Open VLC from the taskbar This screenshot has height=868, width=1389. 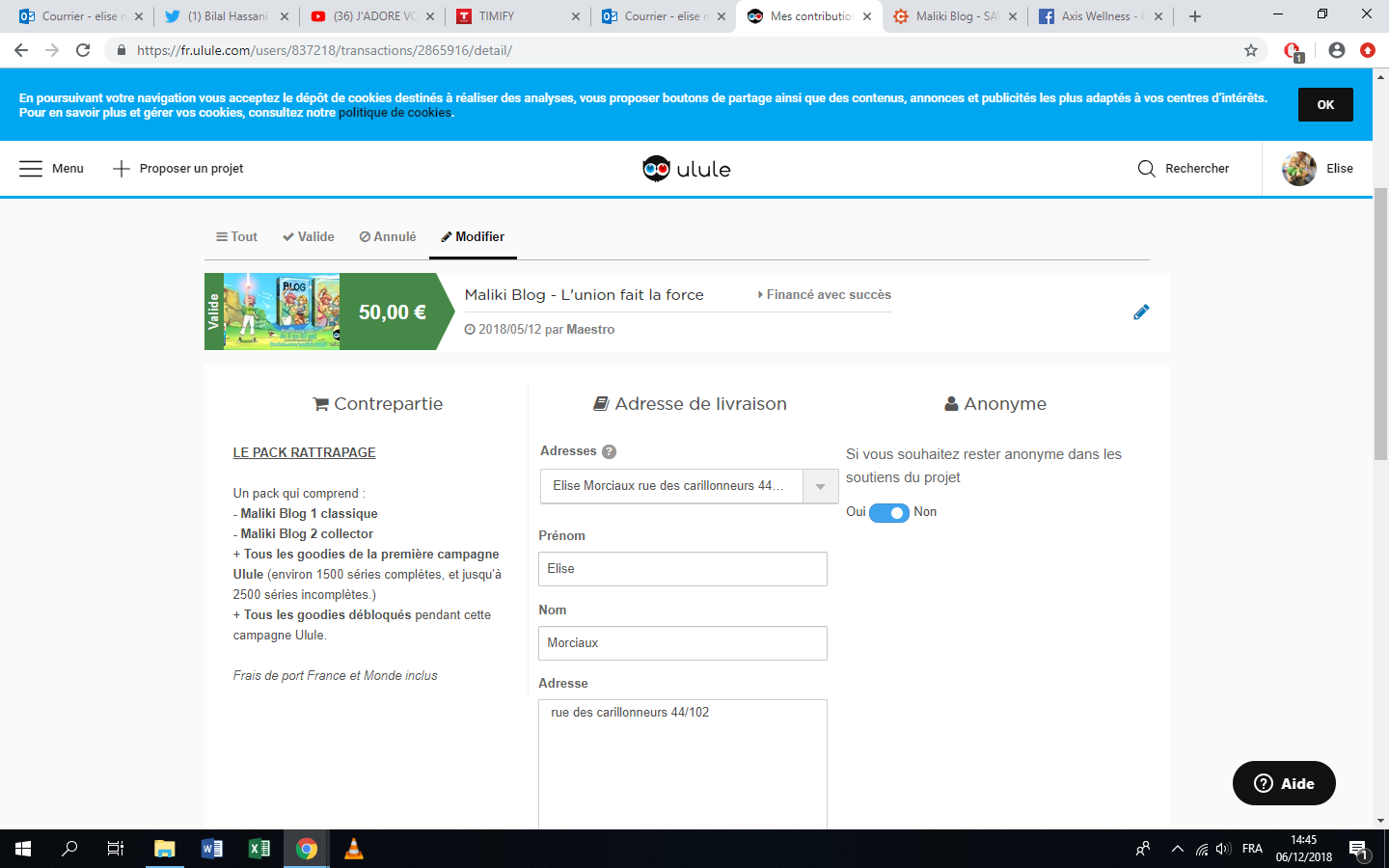pyautogui.click(x=354, y=849)
